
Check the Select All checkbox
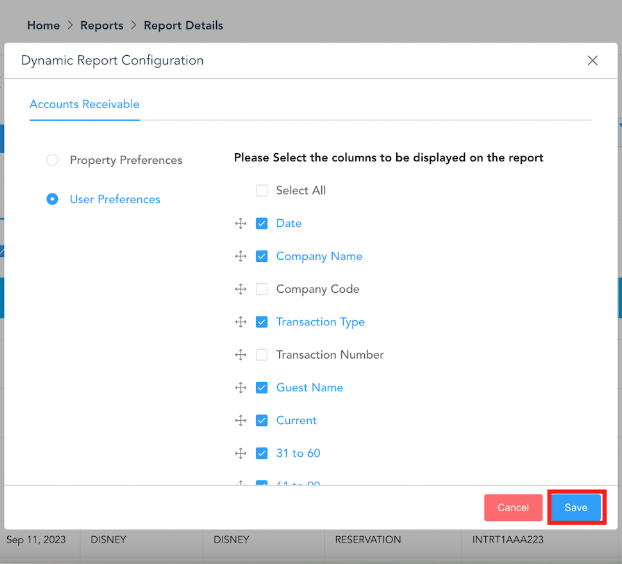point(262,191)
